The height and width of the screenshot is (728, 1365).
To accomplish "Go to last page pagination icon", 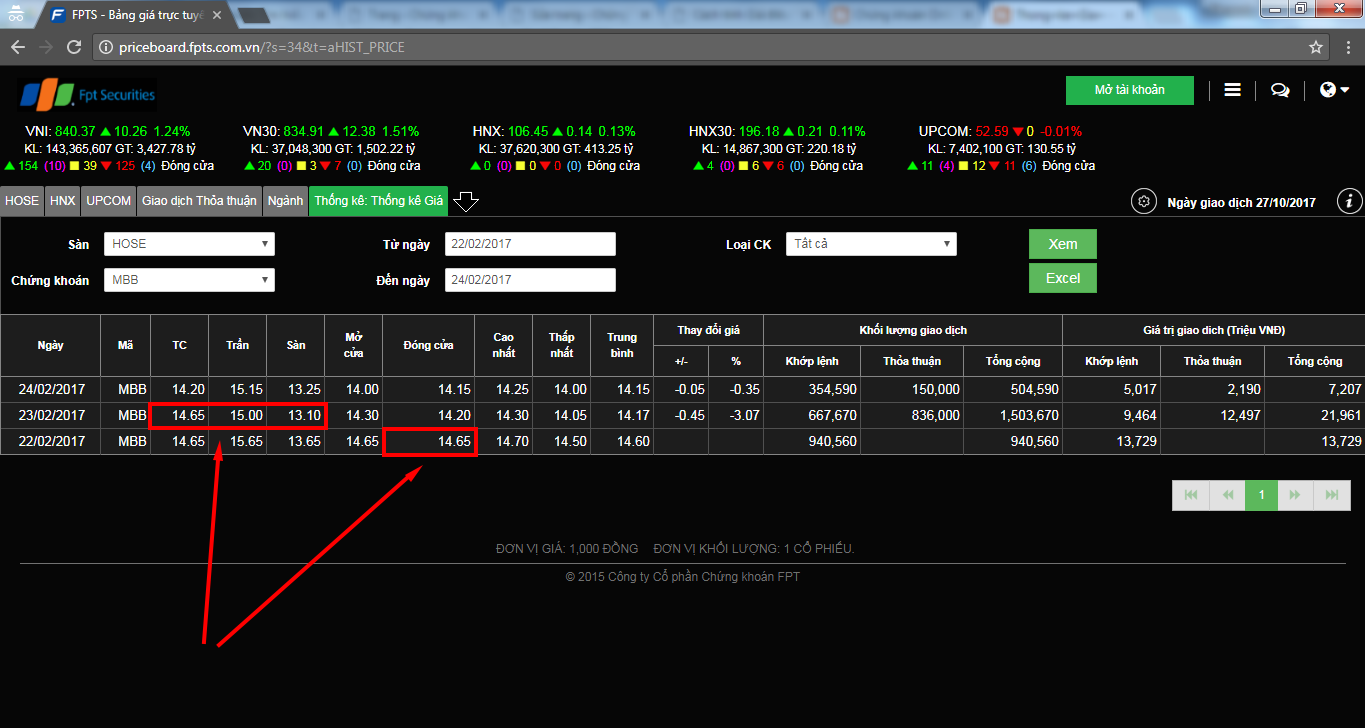I will pos(1331,495).
